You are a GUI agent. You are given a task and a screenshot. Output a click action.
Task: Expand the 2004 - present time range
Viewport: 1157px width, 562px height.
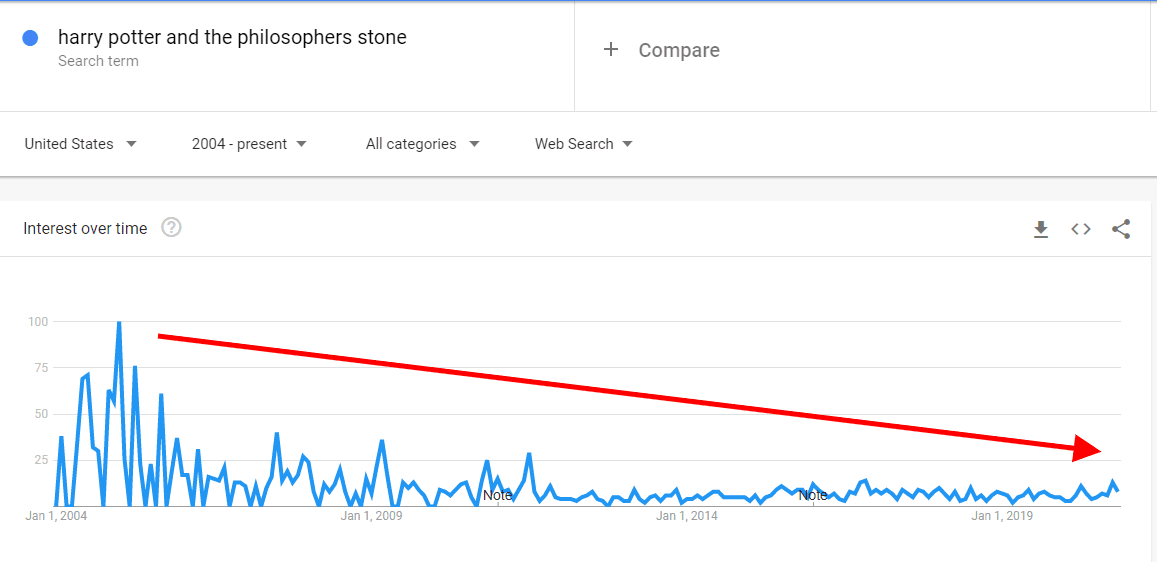click(249, 144)
